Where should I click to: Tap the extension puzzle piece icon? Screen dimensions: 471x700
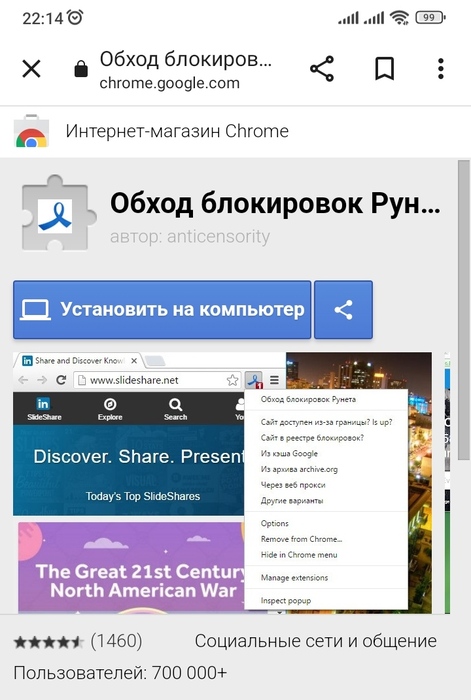click(x=58, y=213)
